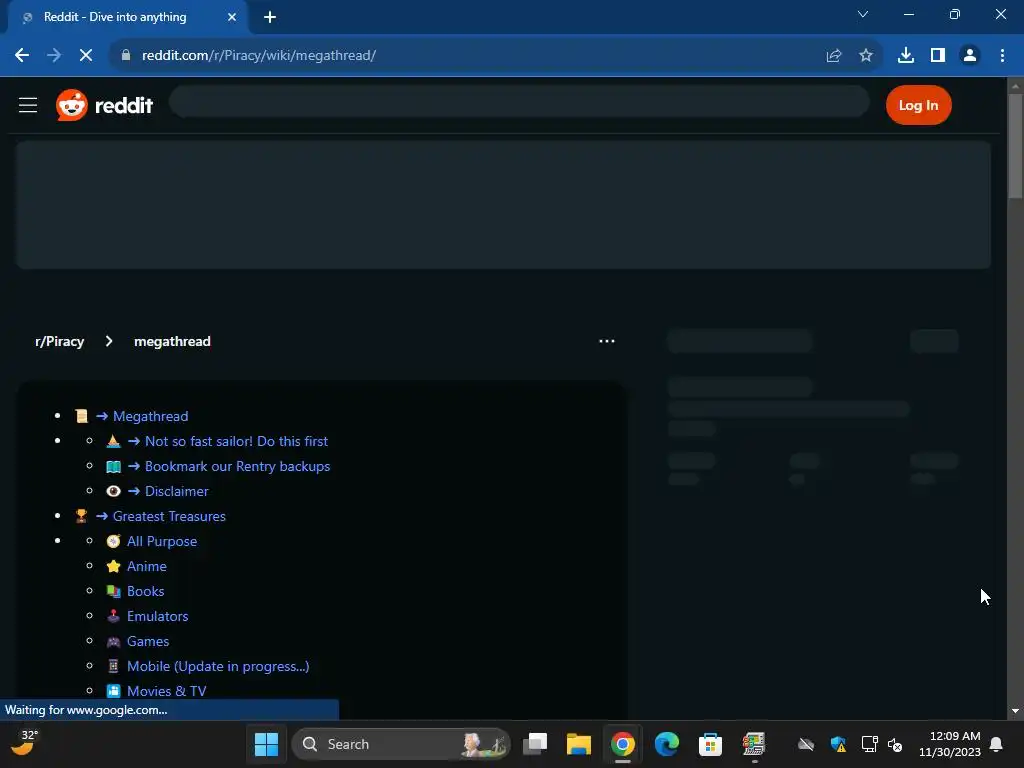
Task: Open the Reddit hamburger menu
Action: (27, 105)
